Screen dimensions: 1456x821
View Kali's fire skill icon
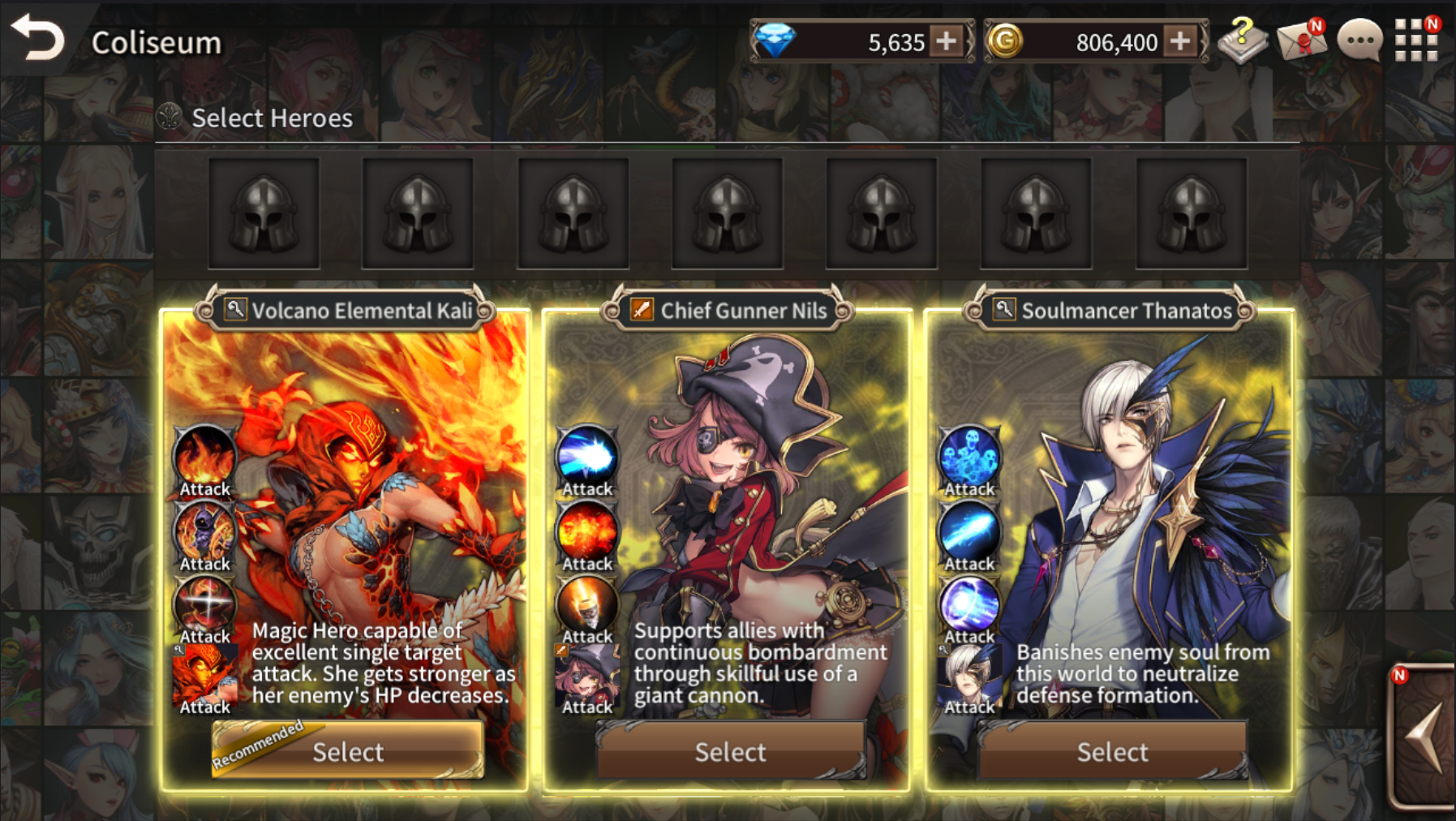point(204,456)
